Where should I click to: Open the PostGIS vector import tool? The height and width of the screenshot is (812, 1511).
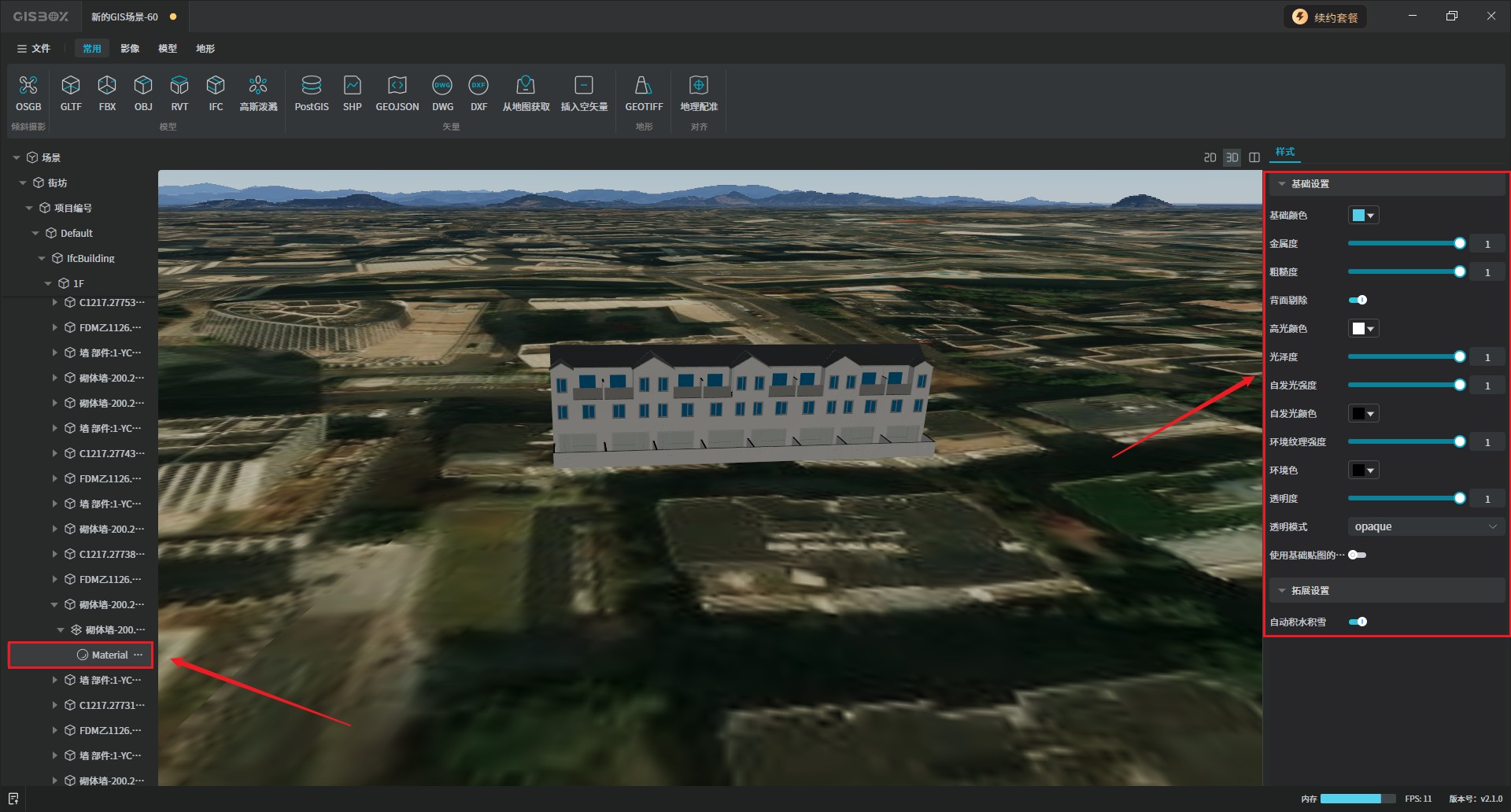[312, 85]
